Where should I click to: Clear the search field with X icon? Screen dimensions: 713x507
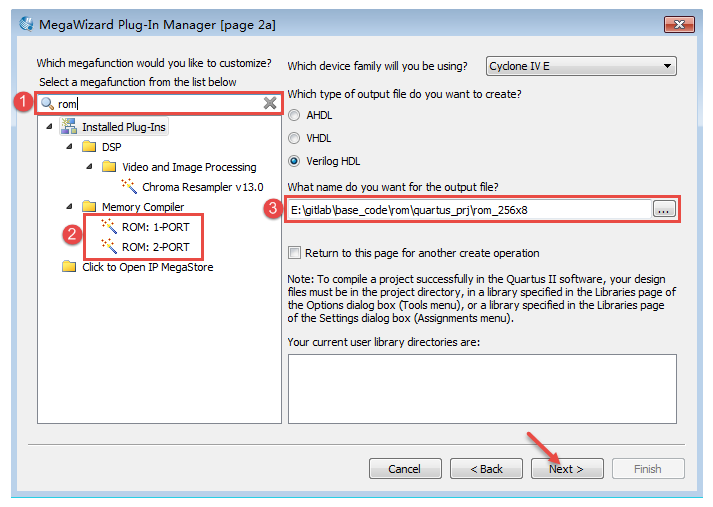pyautogui.click(x=270, y=103)
